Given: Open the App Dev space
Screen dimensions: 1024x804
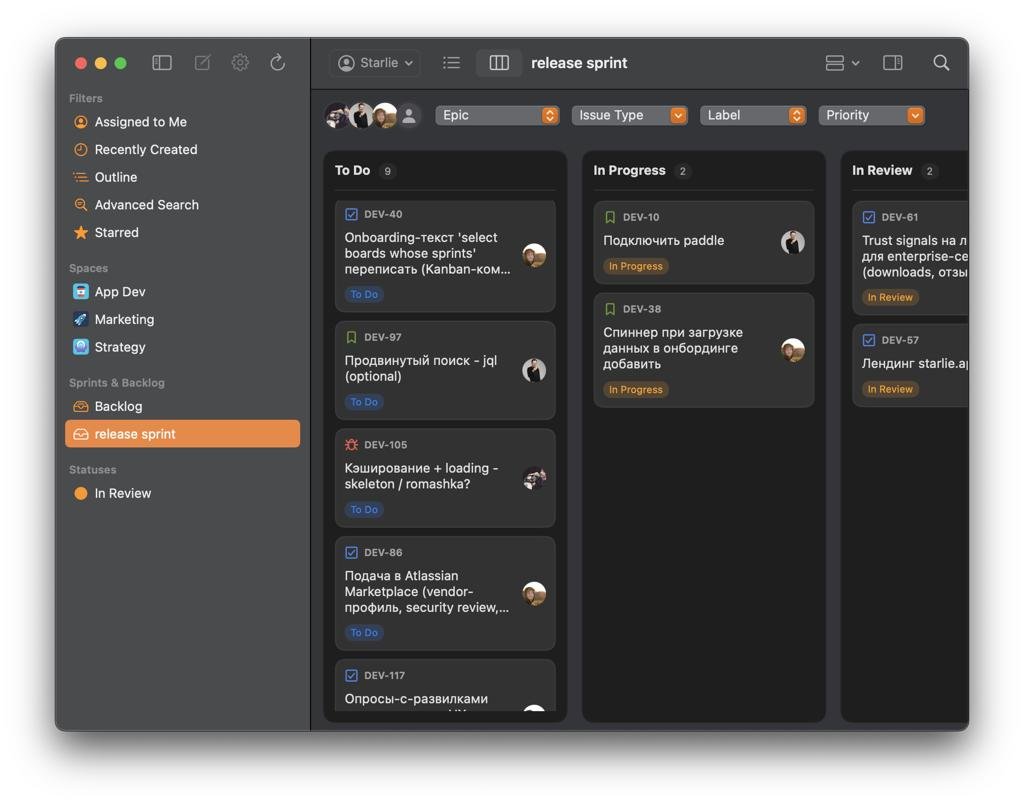Looking at the screenshot, I should click(182, 292).
